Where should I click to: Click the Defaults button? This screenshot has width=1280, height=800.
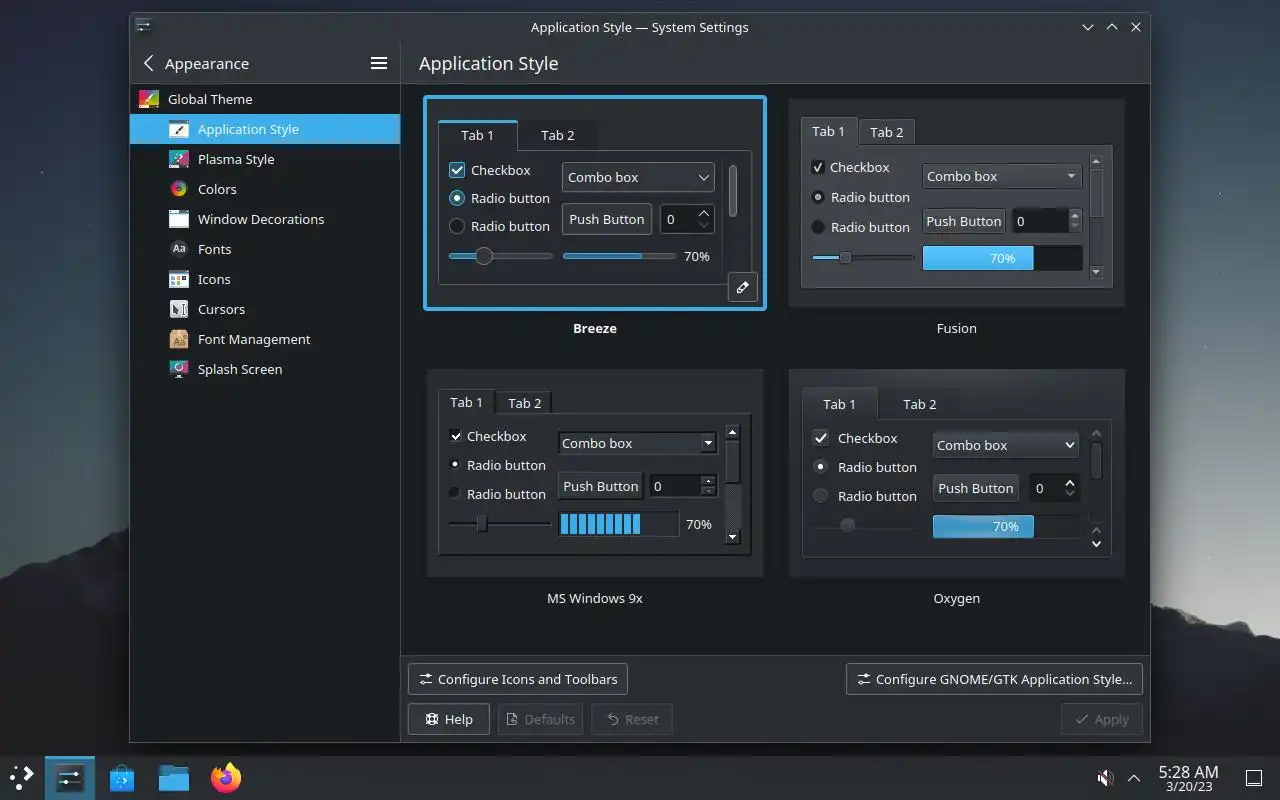pyautogui.click(x=540, y=719)
